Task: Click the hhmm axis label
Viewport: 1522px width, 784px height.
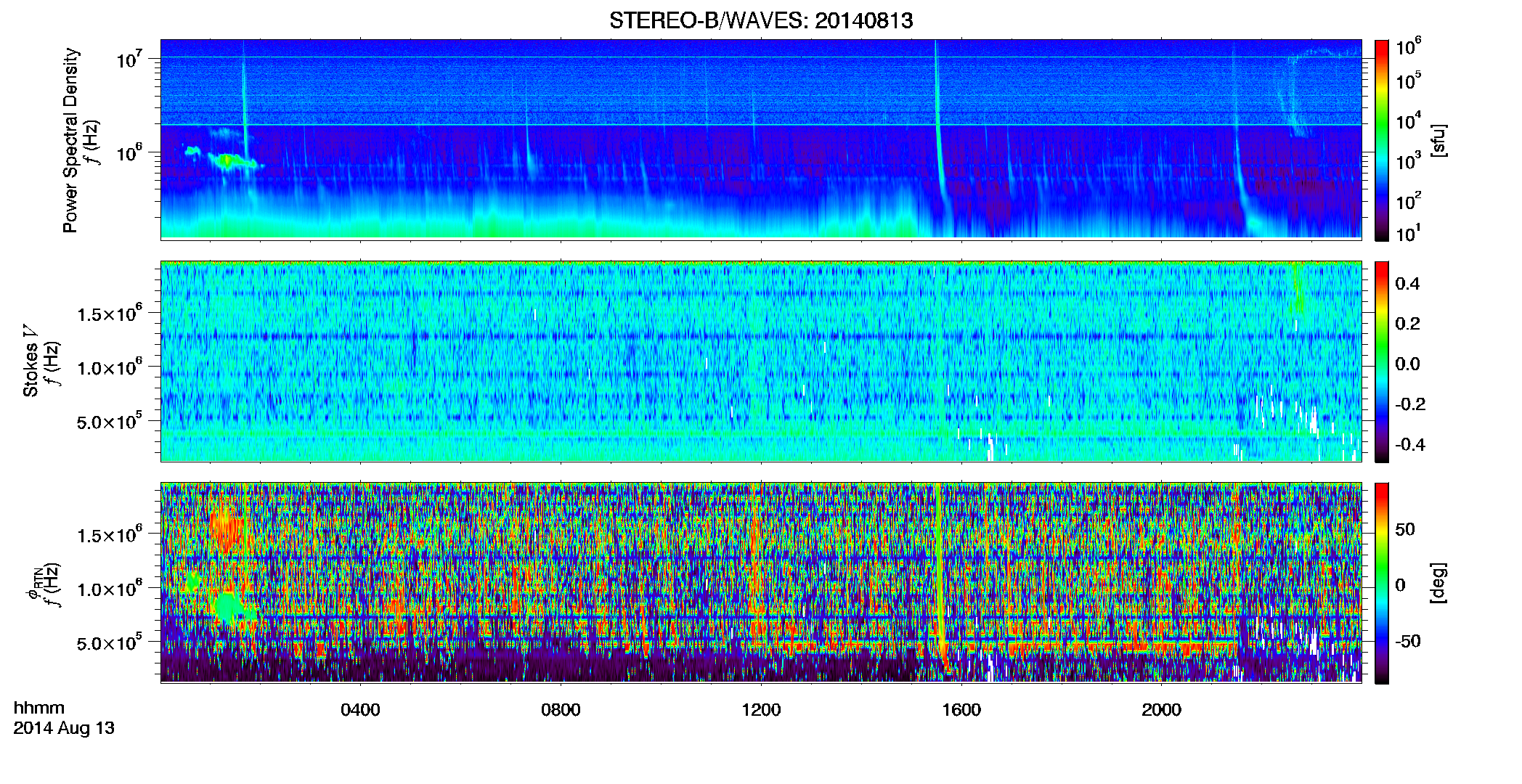Action: [x=39, y=708]
